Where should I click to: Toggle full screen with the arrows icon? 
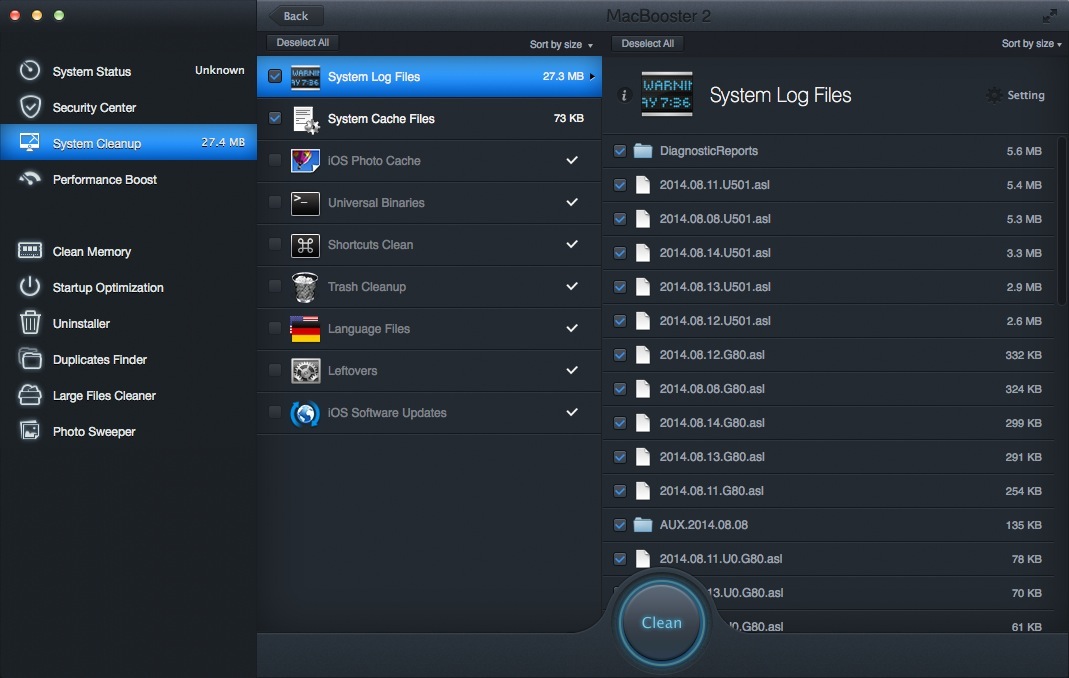pos(1049,16)
